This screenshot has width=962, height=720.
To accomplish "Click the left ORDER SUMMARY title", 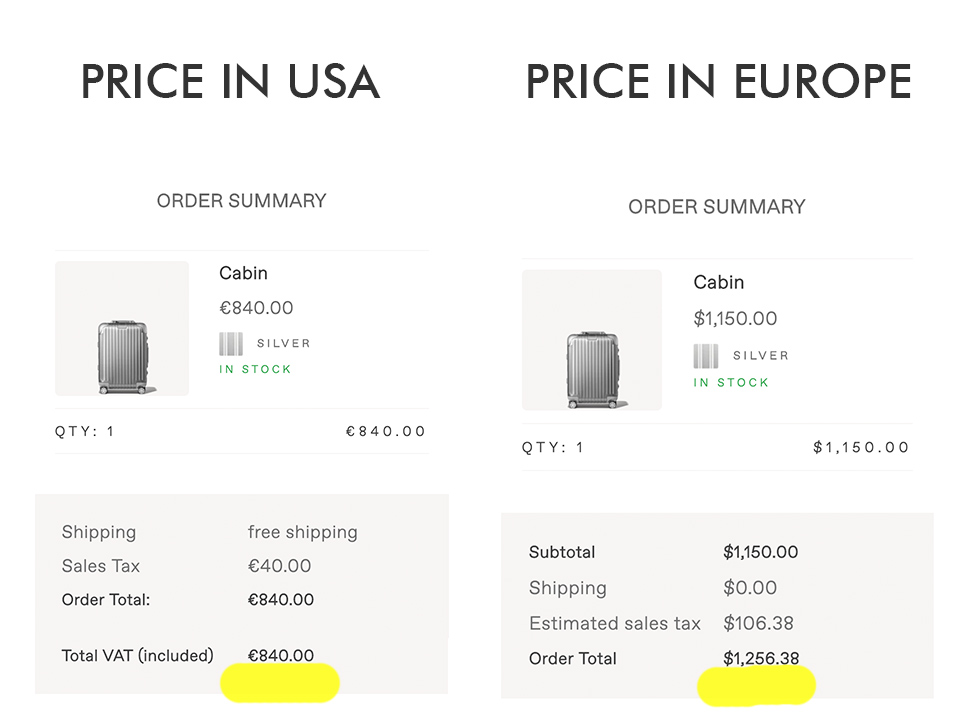I will [242, 201].
